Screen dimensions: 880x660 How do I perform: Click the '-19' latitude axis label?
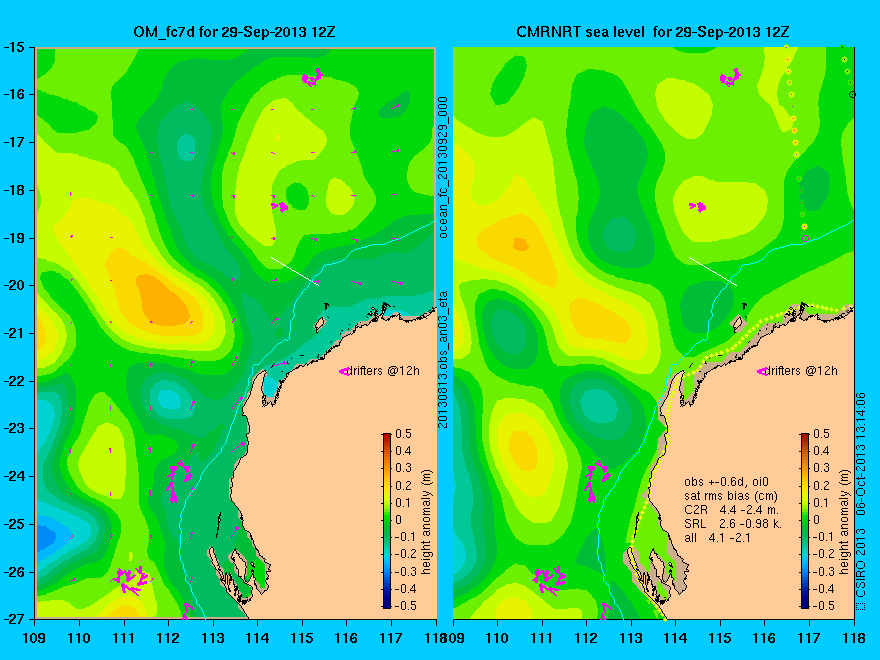[14, 238]
